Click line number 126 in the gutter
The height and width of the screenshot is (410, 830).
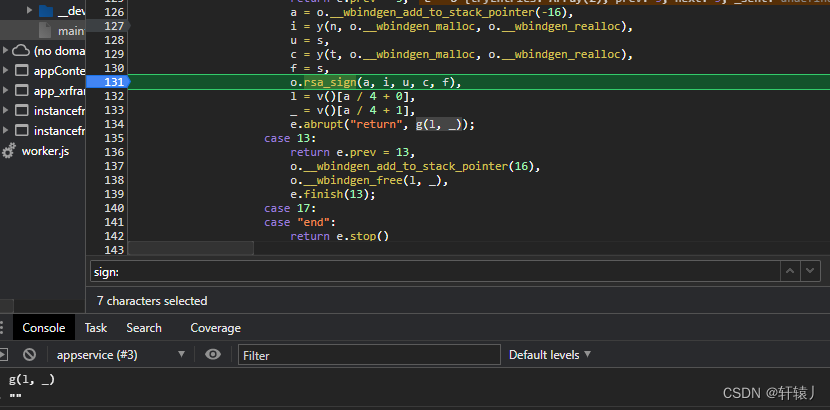114,12
